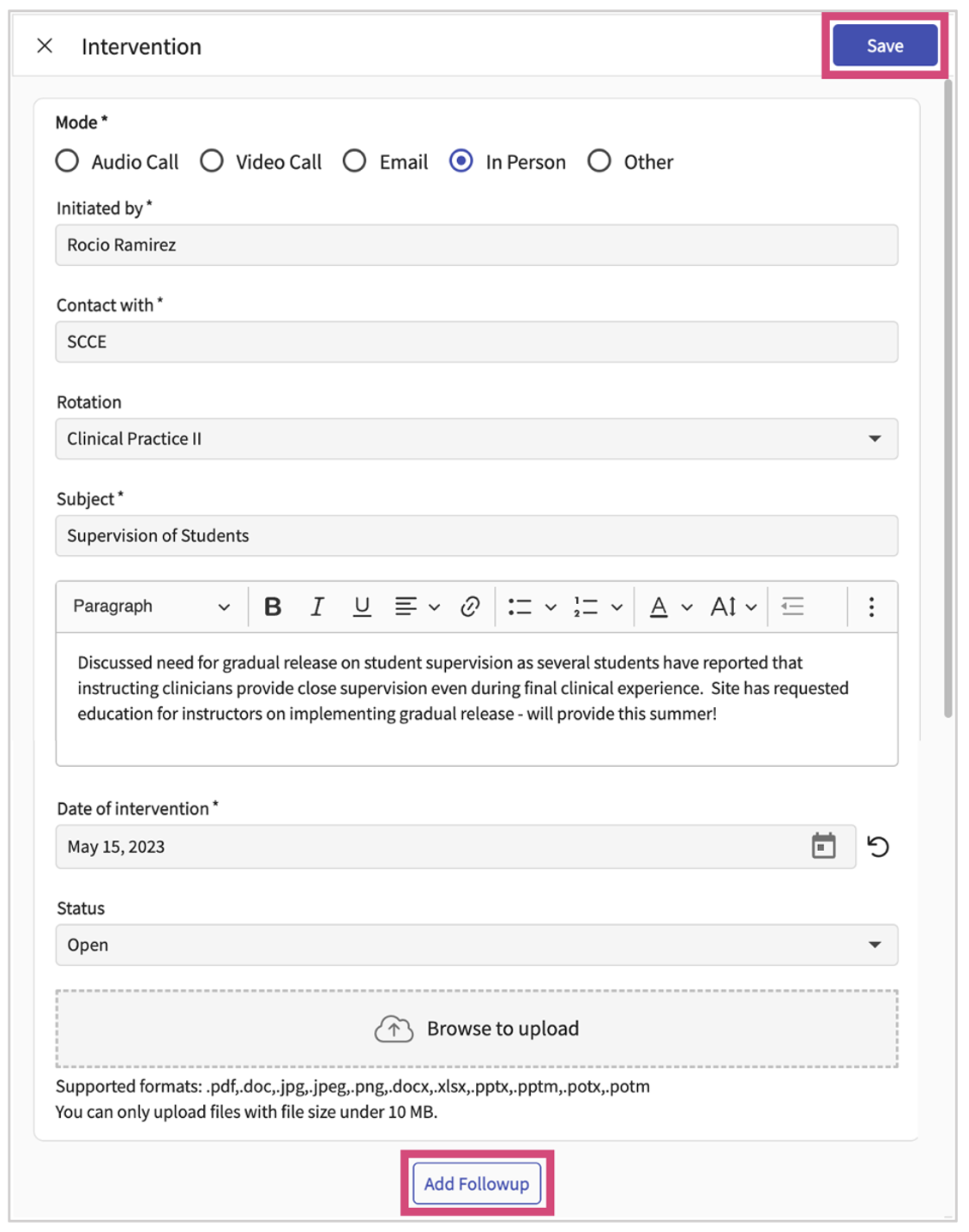Toggle bold formatting in the editor
Screen dimensions: 969x1232
(273, 607)
